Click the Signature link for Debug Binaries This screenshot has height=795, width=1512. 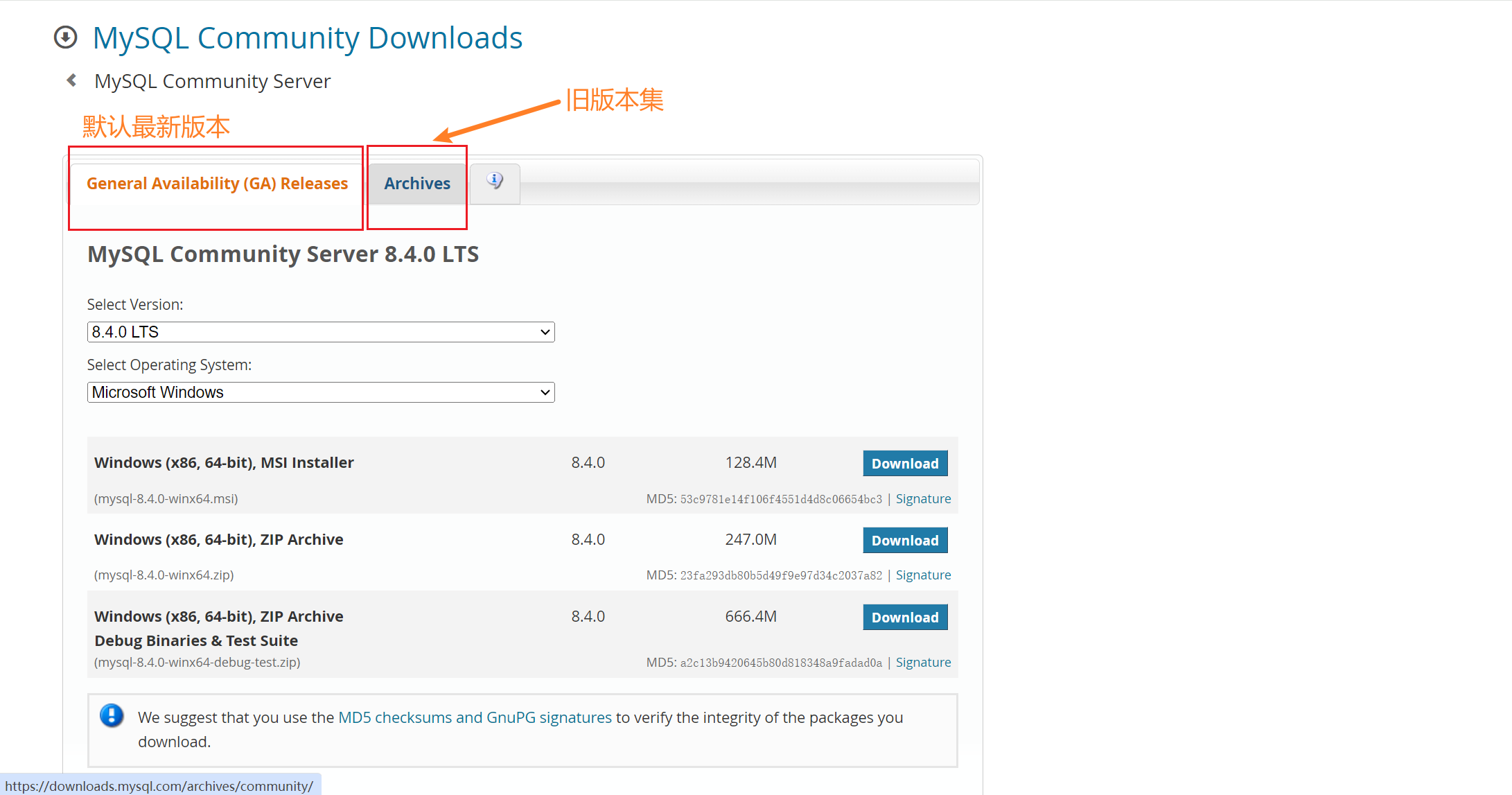(922, 662)
